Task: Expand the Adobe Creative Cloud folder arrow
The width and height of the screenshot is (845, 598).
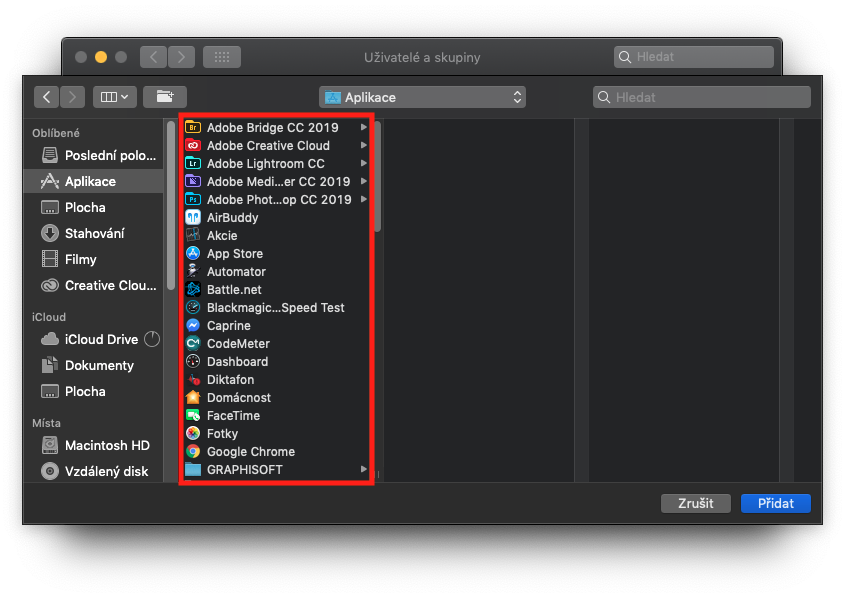Action: 364,145
